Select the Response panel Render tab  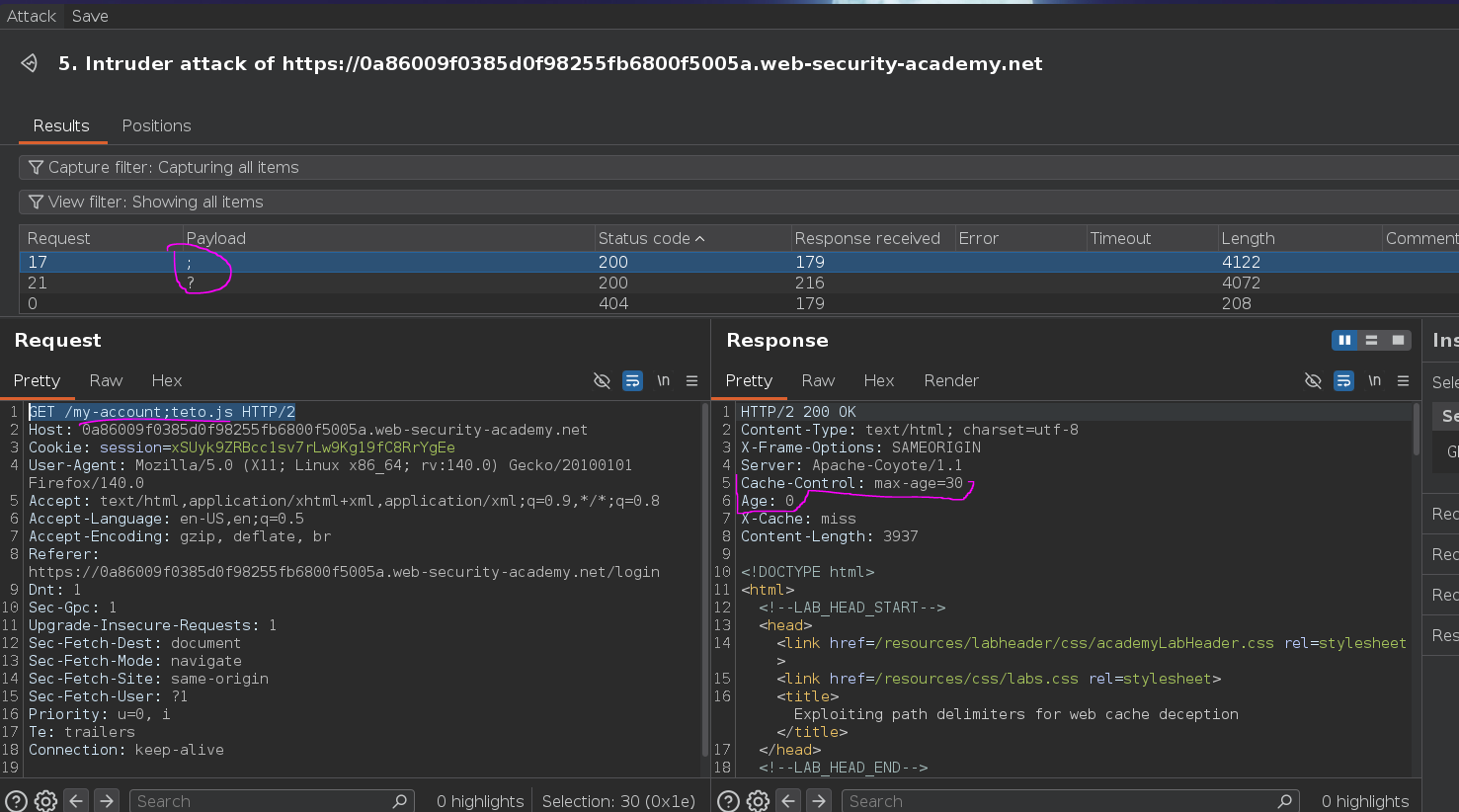[951, 380]
